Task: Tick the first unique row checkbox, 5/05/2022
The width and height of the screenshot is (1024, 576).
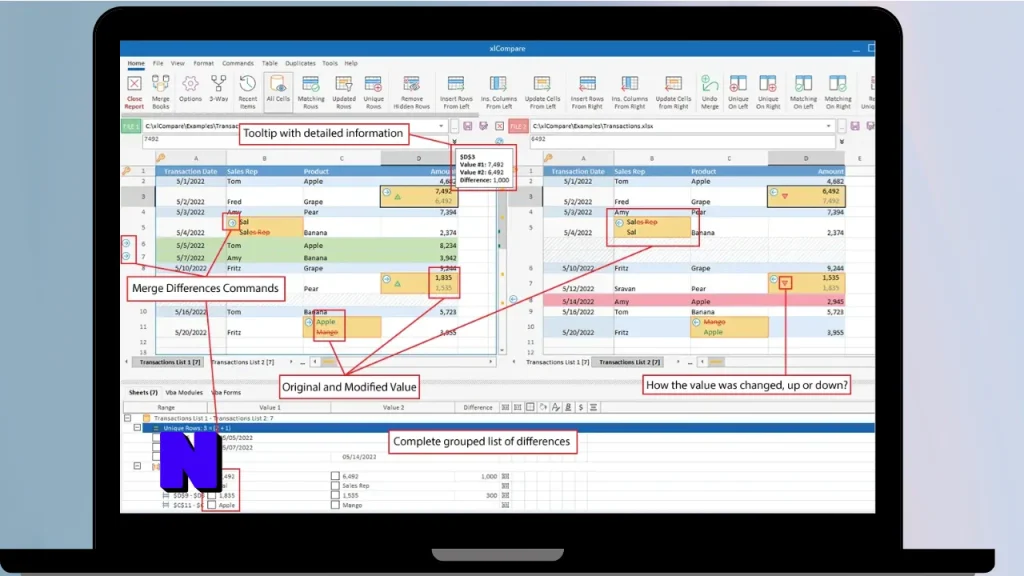Action: [x=156, y=438]
